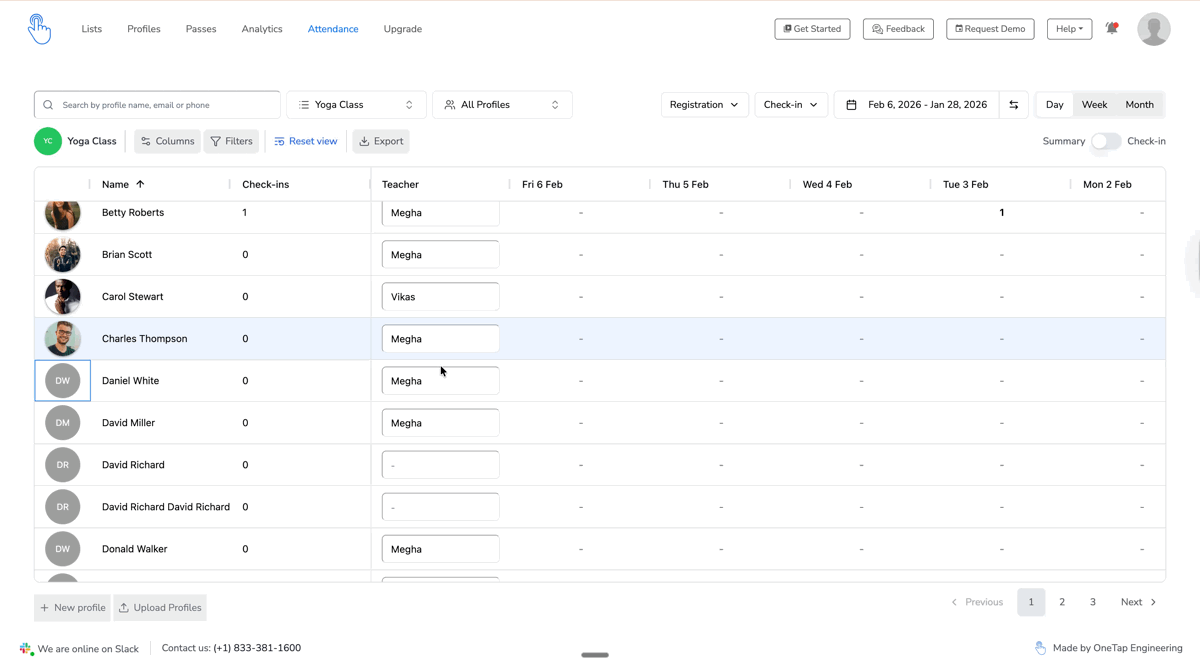Click the profile search input field
Image resolution: width=1200 pixels, height=668 pixels.
point(165,105)
